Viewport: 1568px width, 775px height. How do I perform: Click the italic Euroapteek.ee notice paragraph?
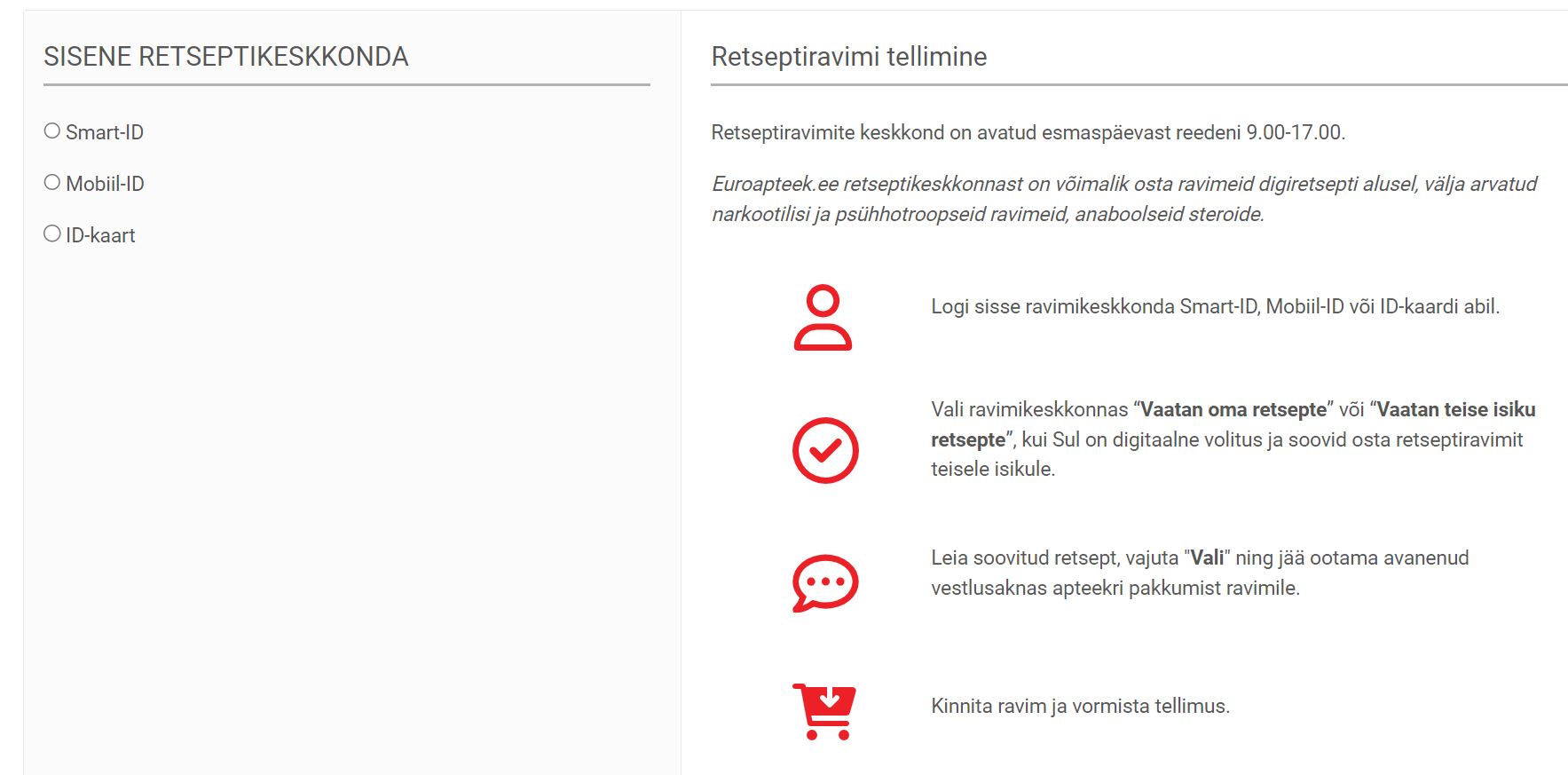point(1124,199)
